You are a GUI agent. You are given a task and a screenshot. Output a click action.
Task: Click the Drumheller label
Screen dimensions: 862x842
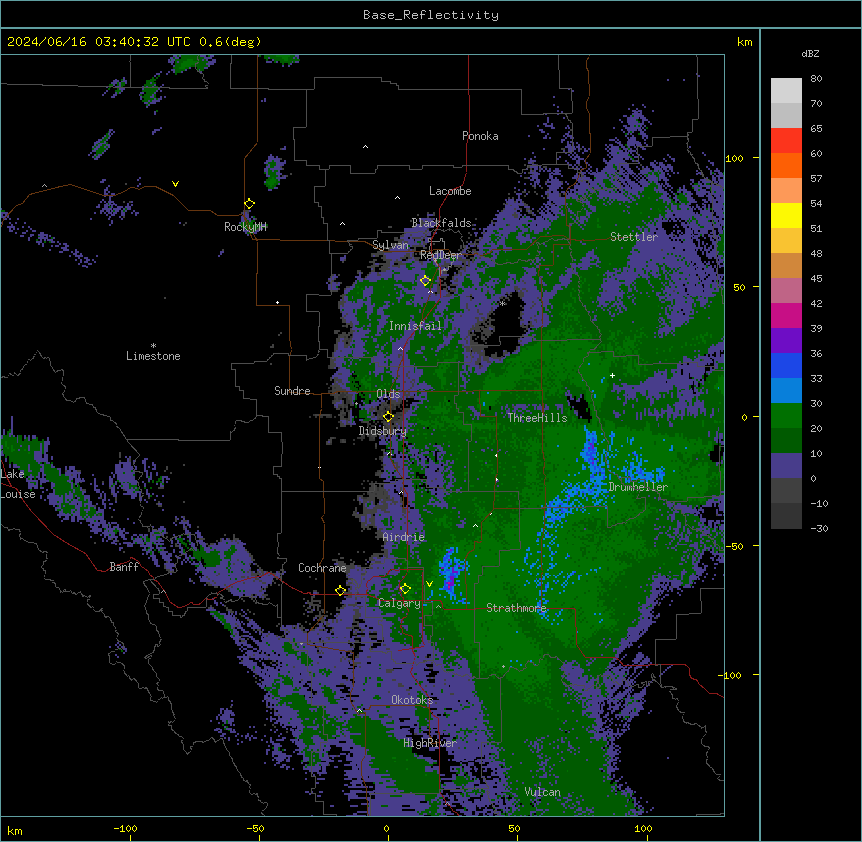[x=638, y=487]
